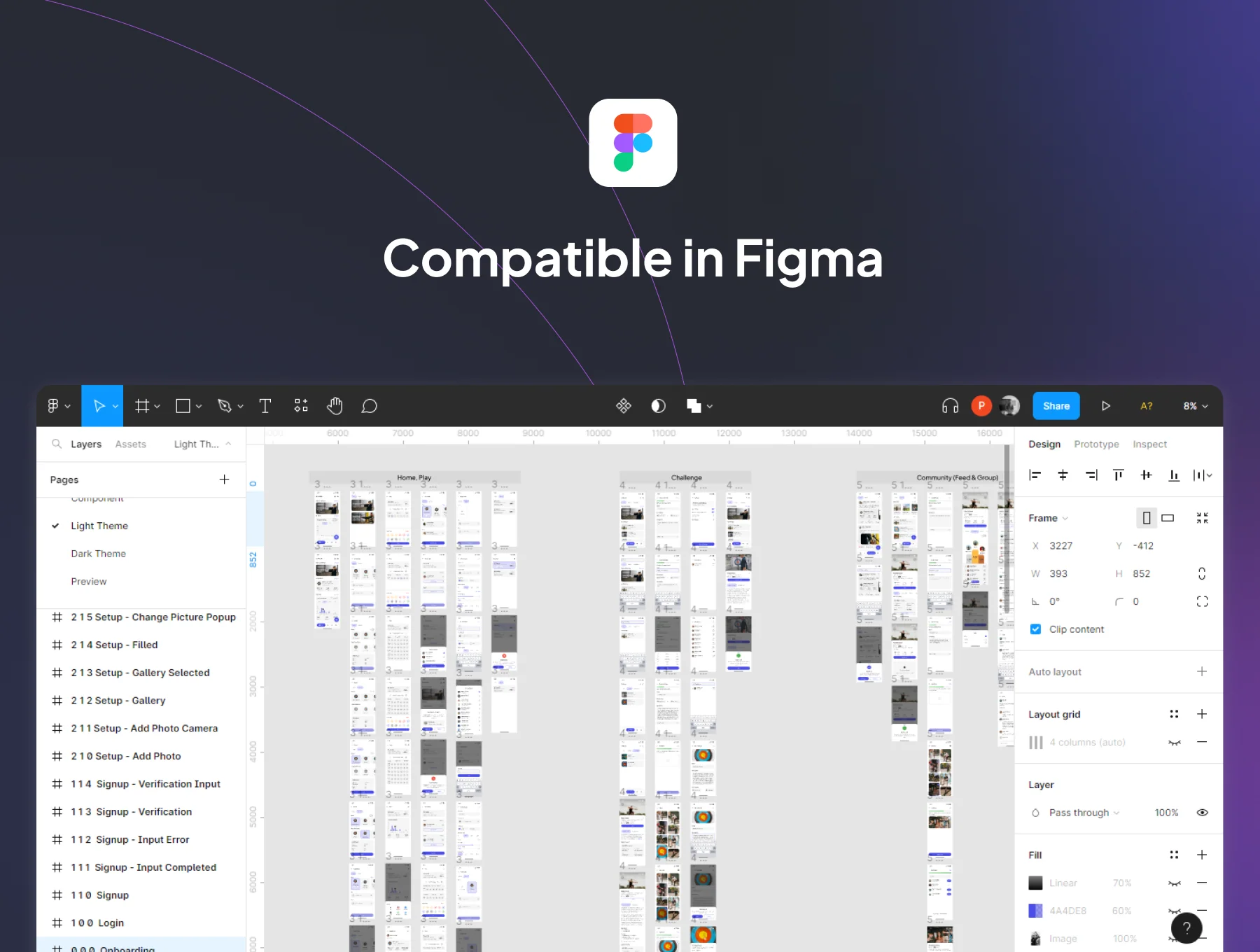Open the Fill styles icon
Image resolution: width=1260 pixels, height=952 pixels.
pos(1174,855)
